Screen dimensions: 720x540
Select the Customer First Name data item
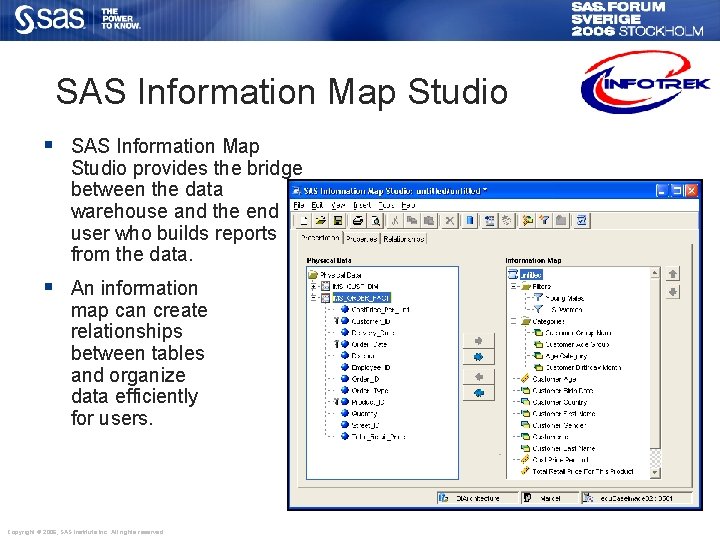point(558,414)
